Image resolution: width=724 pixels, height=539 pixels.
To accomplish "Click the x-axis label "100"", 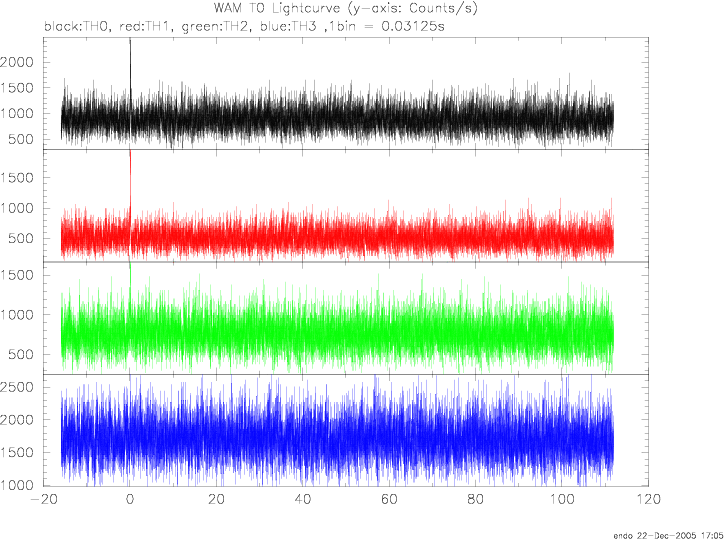I will 562,500.
